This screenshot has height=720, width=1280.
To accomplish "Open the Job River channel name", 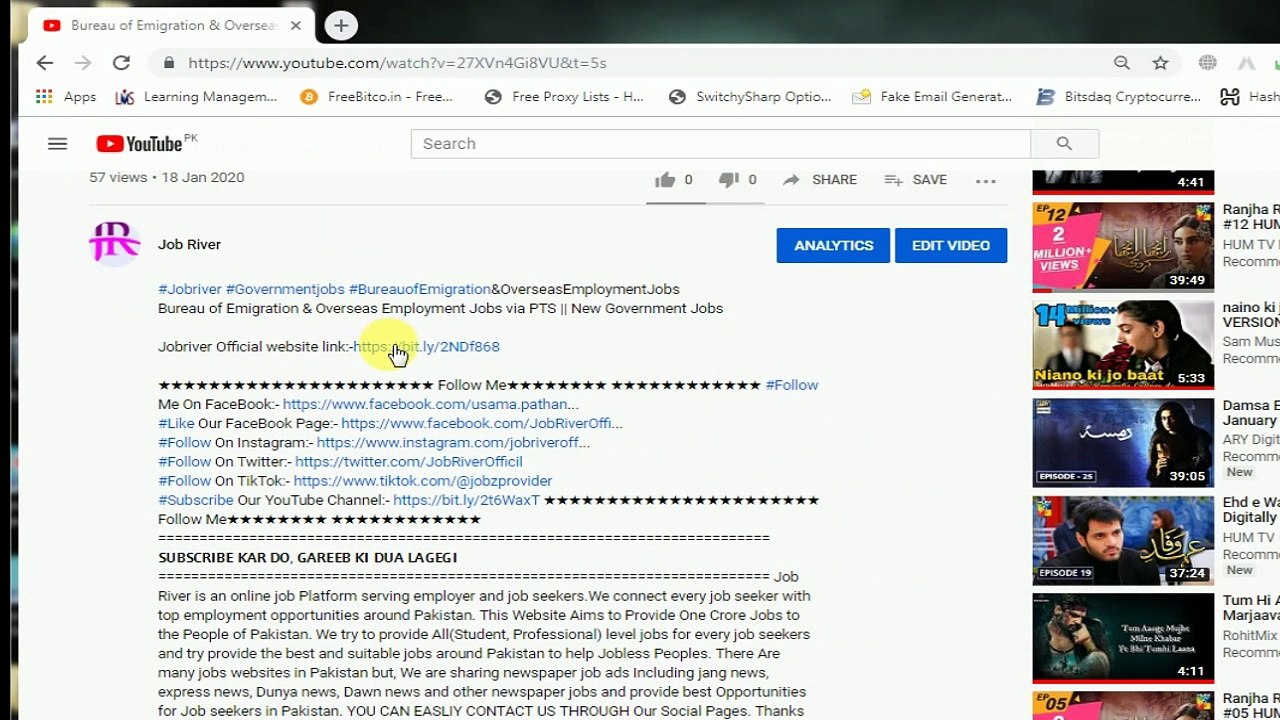I will (189, 244).
